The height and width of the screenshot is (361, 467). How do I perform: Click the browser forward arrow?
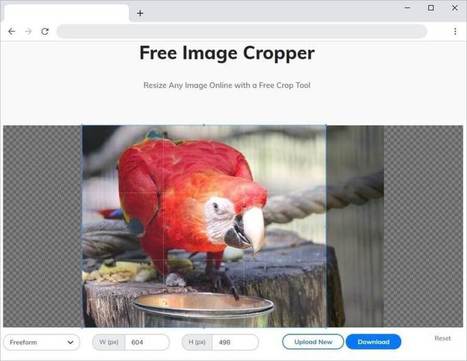click(x=28, y=31)
